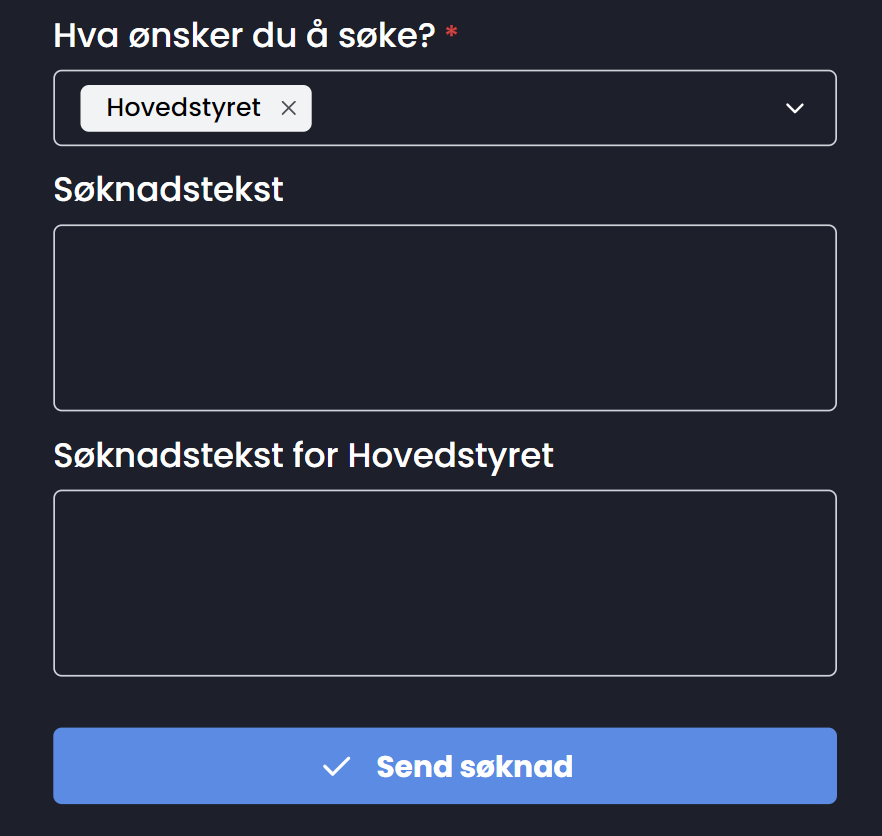This screenshot has width=882, height=836.
Task: Dismiss the Hovedstyret tag using its close icon
Action: click(288, 108)
